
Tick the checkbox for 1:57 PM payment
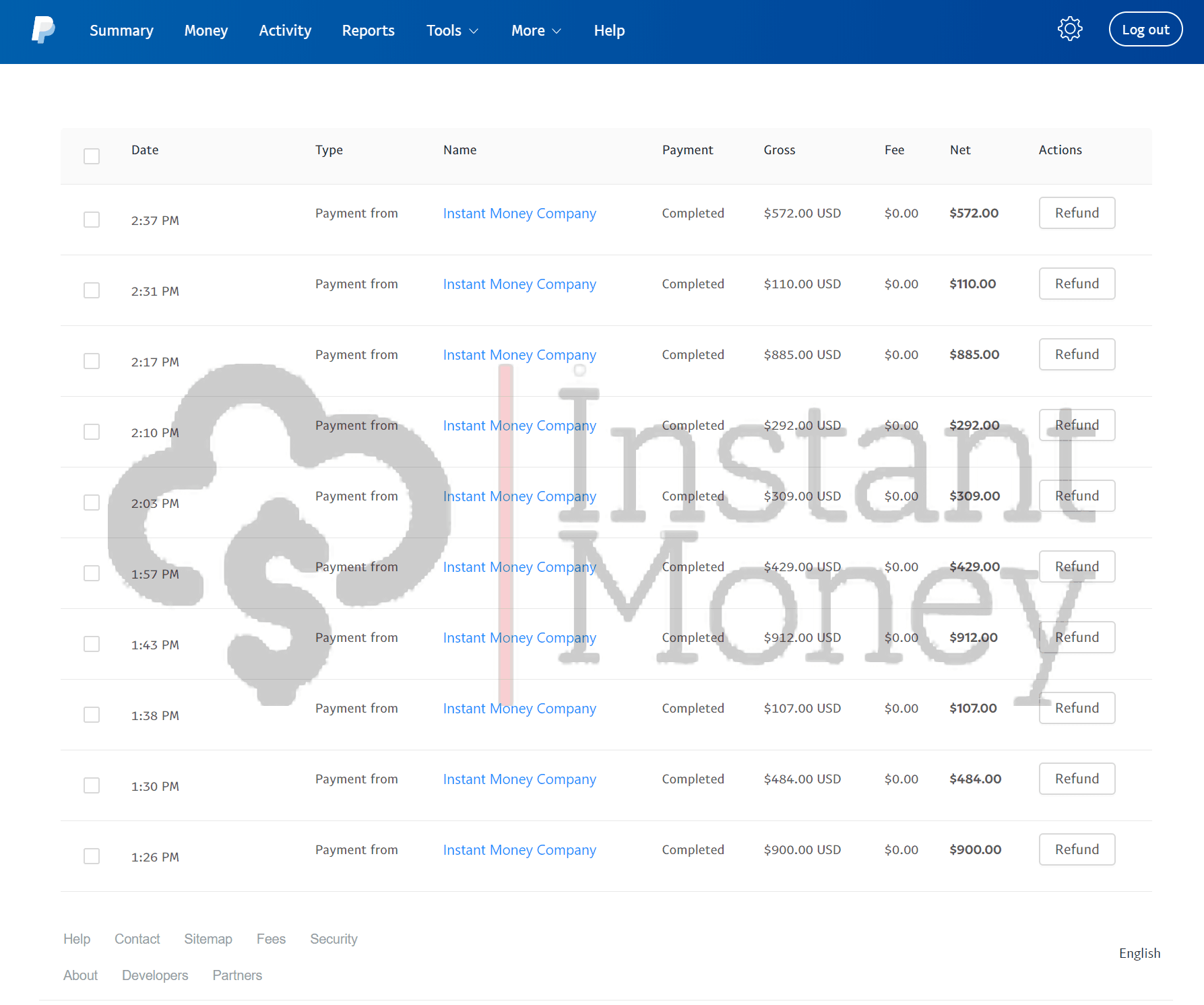92,573
